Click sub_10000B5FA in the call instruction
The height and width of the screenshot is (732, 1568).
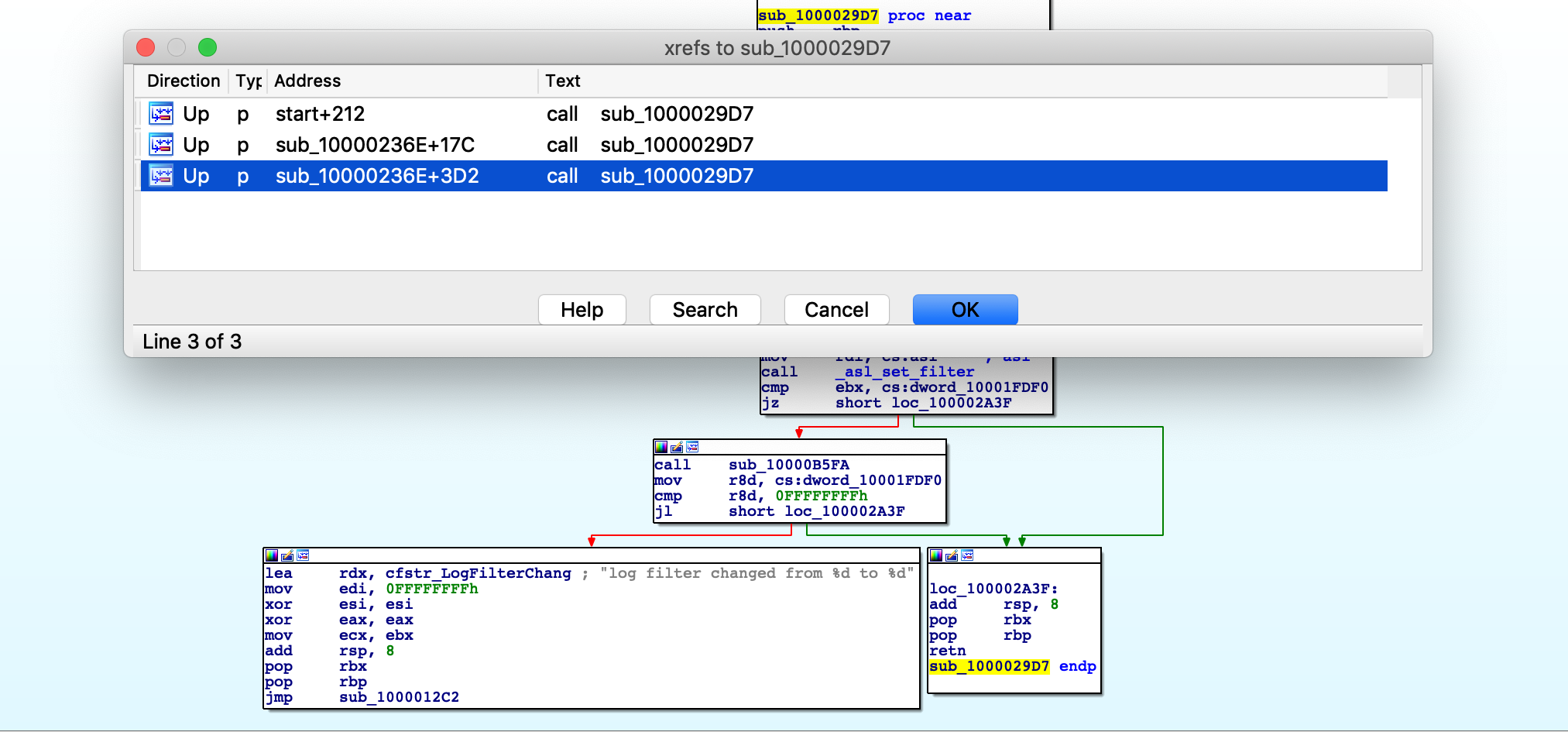(789, 465)
